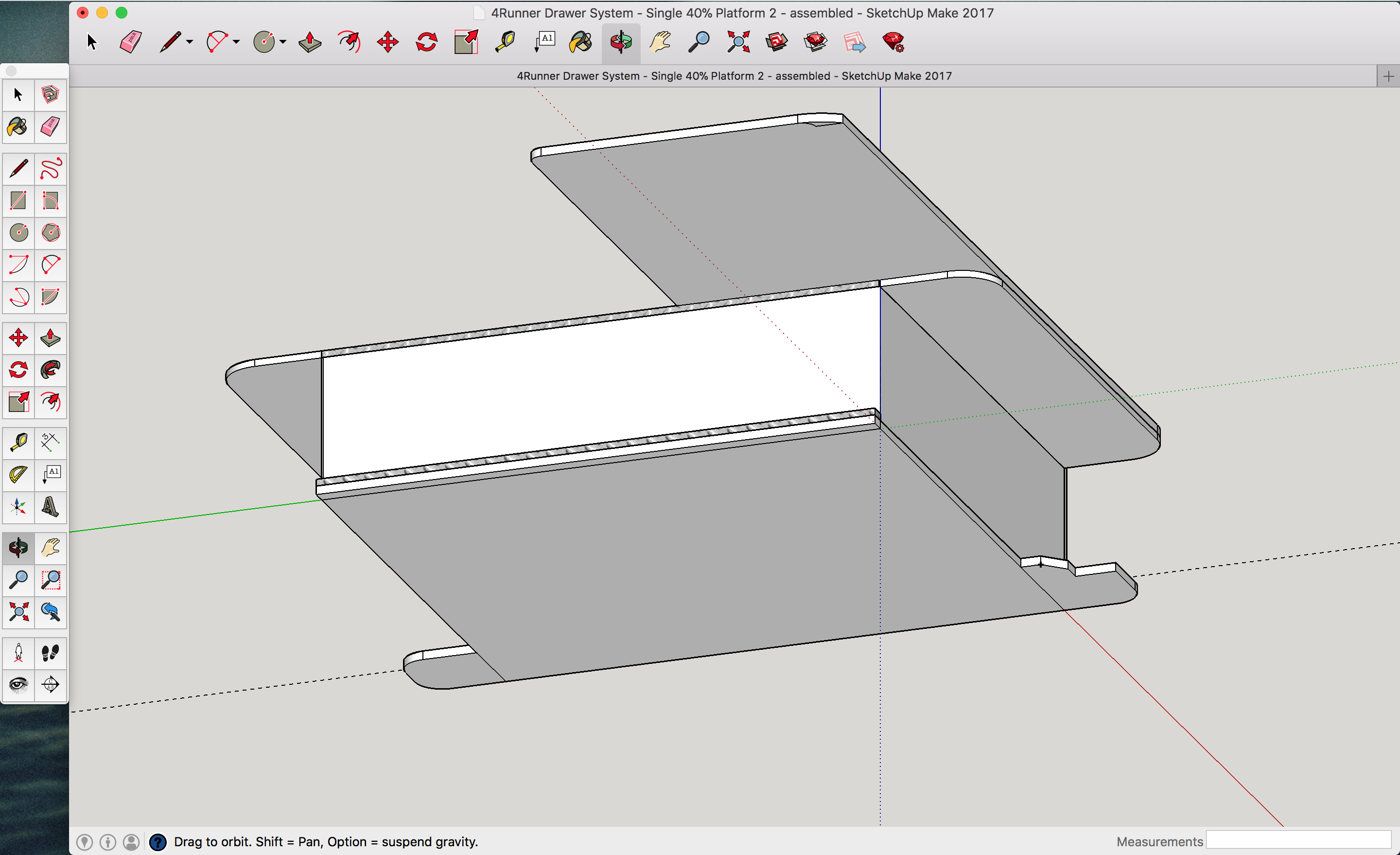This screenshot has width=1400, height=855.
Task: Expand the Circle shape tool dropdown arrow
Action: 283,42
